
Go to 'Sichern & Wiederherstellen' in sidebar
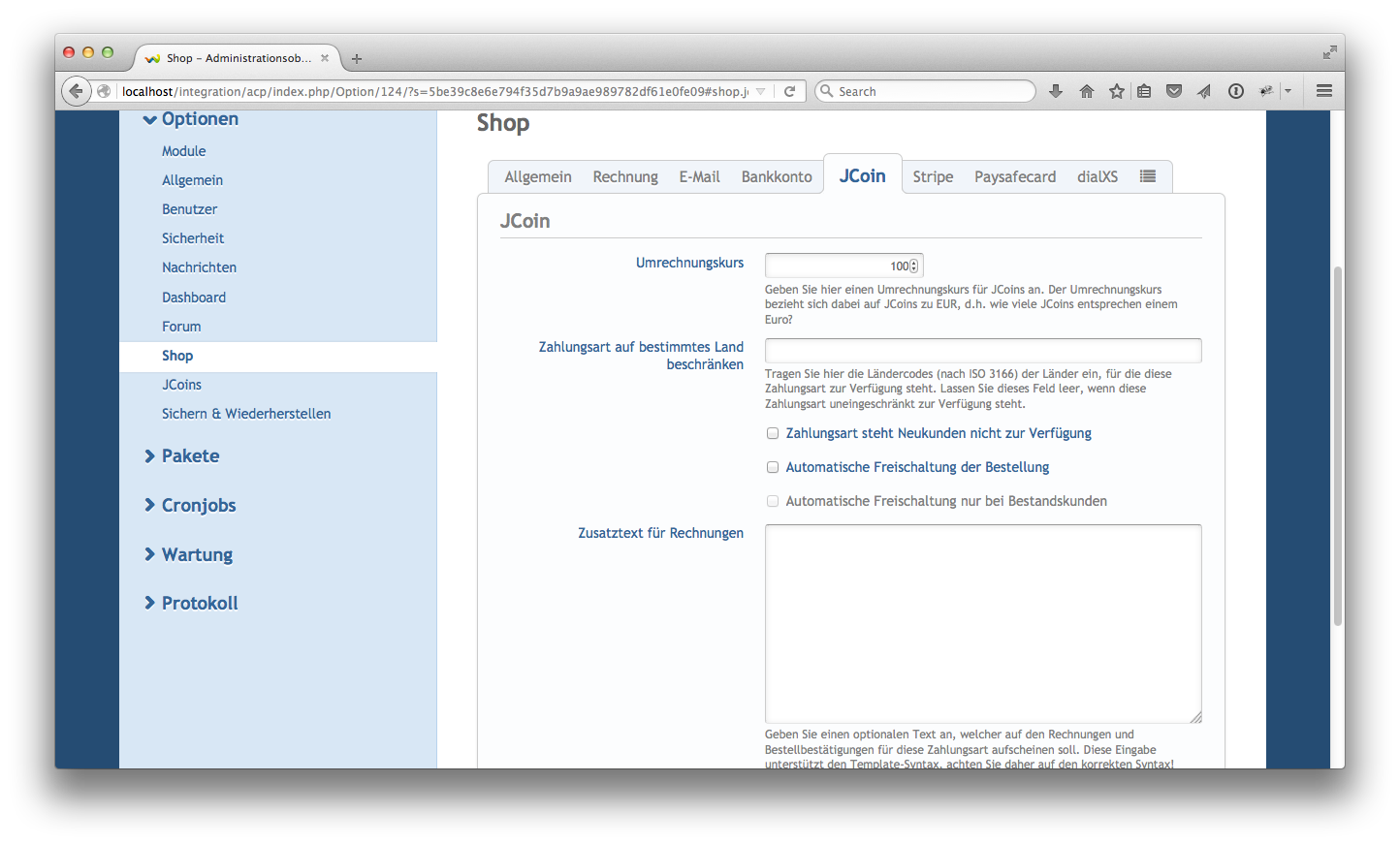point(246,414)
